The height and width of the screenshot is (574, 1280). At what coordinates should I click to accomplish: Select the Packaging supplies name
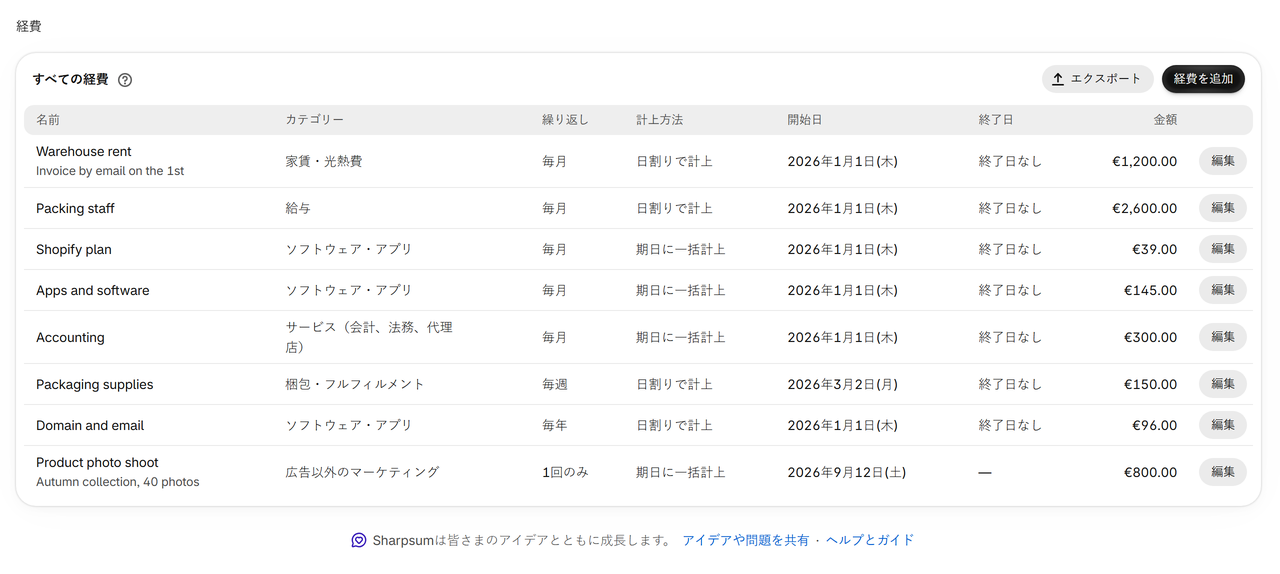pyautogui.click(x=95, y=385)
